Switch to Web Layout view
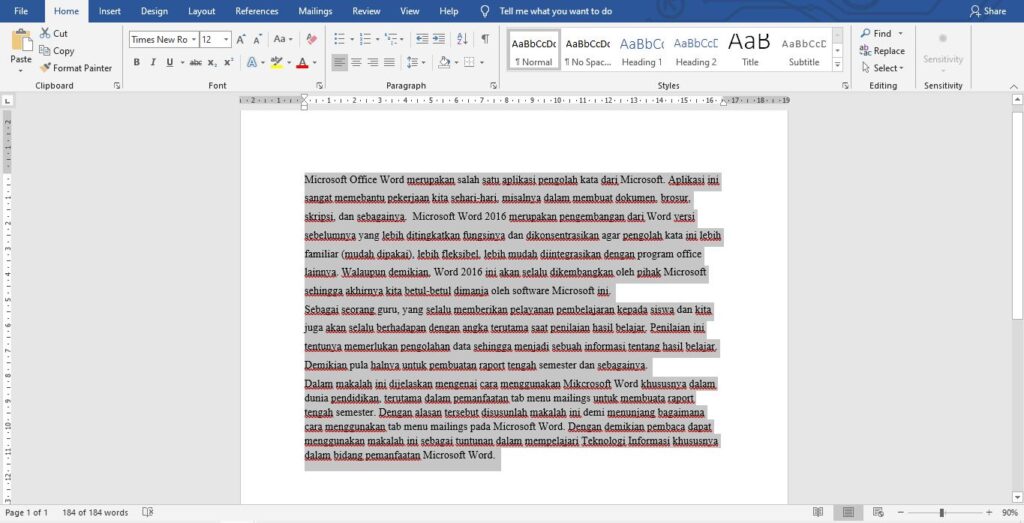 point(878,513)
